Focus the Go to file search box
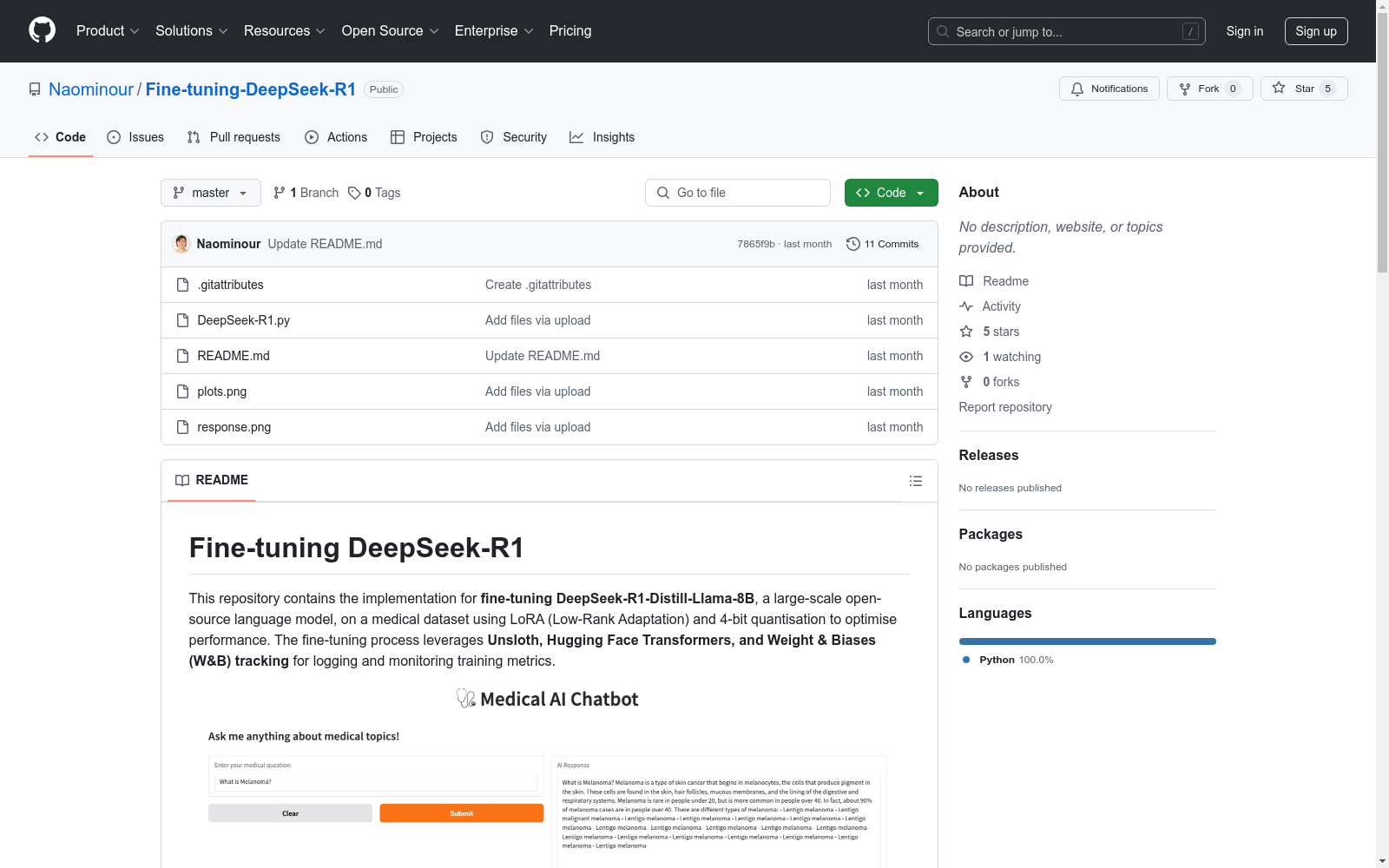1389x868 pixels. point(738,193)
